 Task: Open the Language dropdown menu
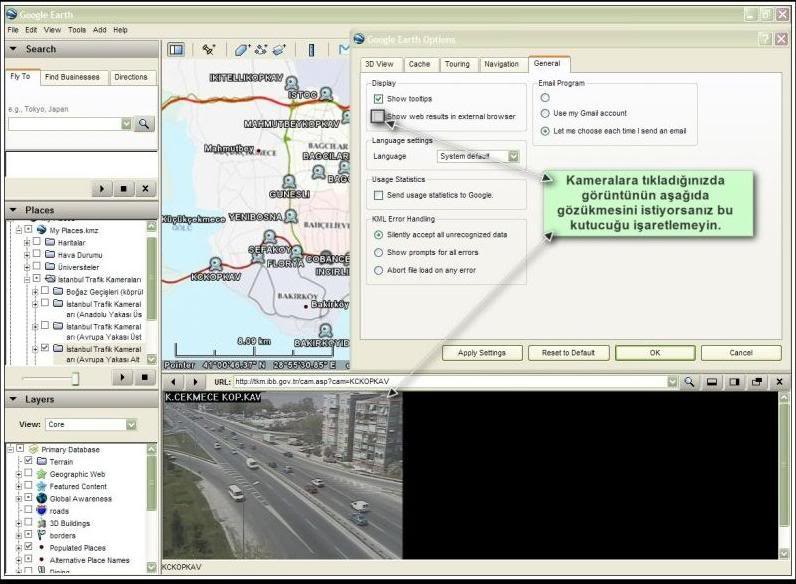point(515,156)
